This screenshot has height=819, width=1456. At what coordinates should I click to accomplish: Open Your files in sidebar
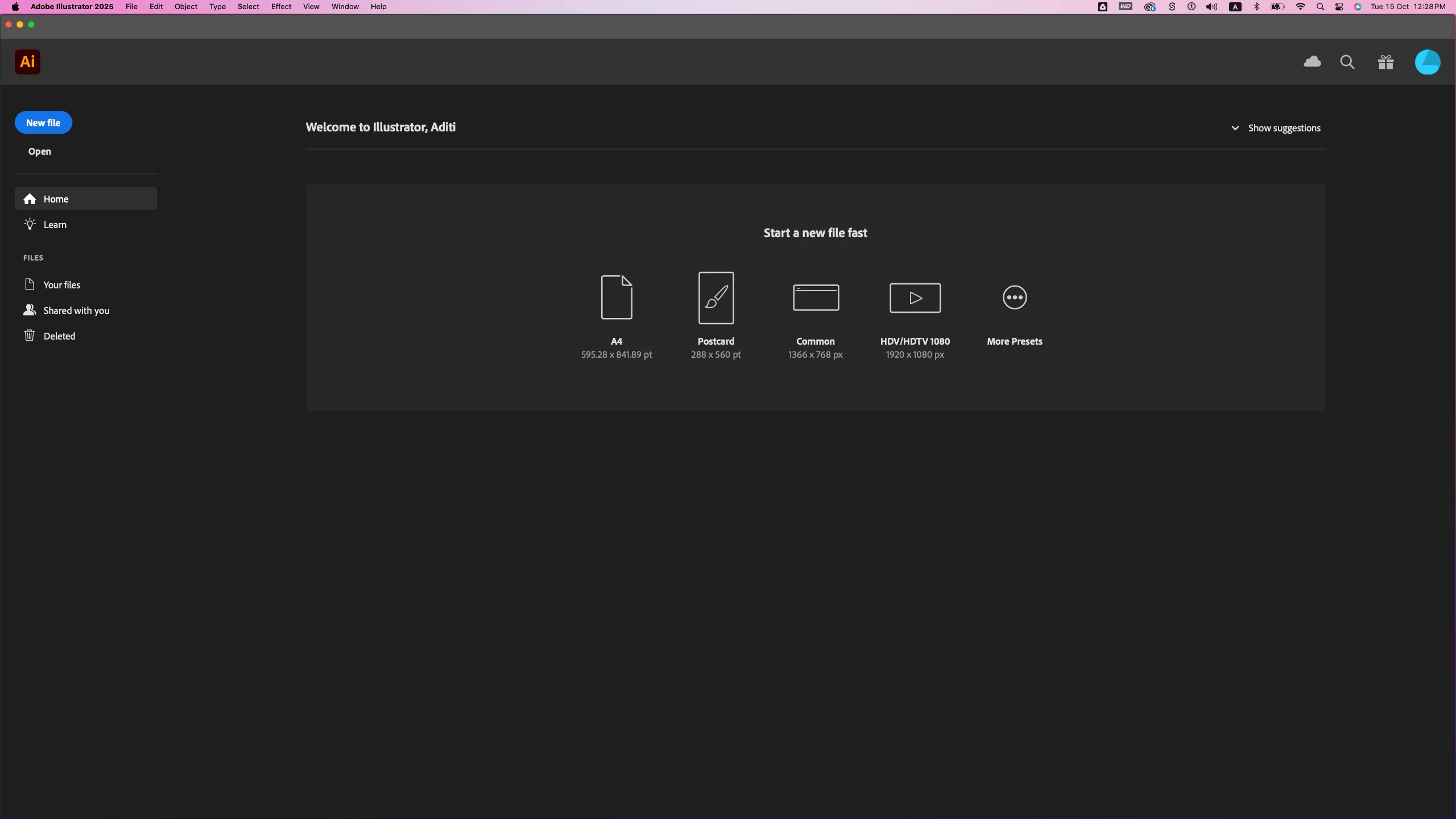(61, 285)
